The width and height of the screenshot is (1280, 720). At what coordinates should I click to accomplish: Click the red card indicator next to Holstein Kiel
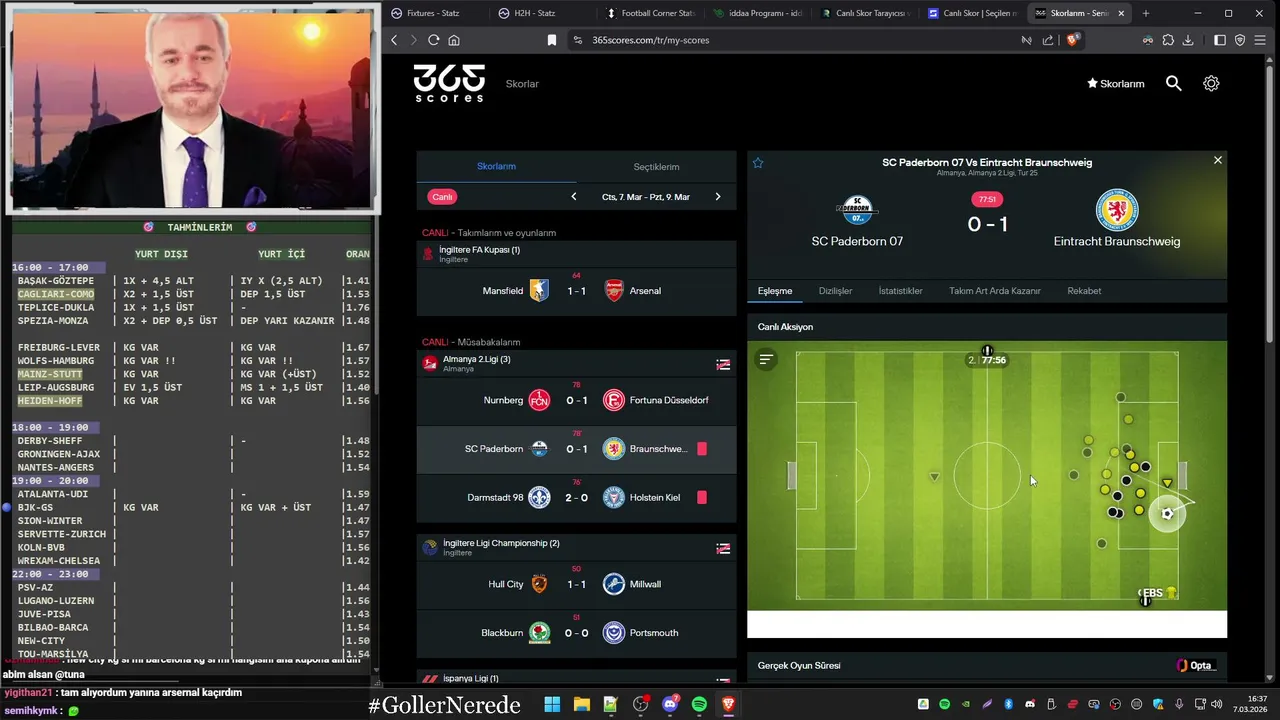coord(701,497)
